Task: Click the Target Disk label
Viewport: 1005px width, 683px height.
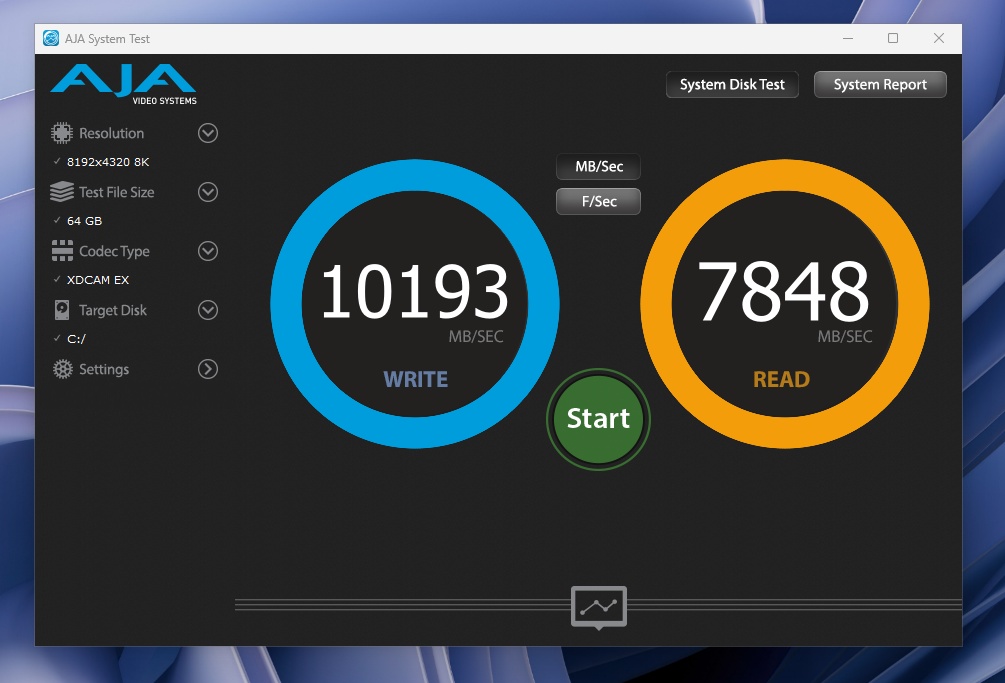Action: [x=113, y=310]
